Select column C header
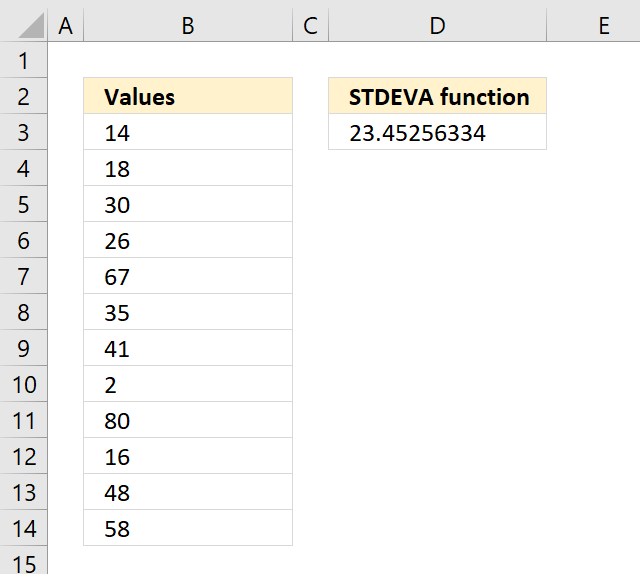The image size is (640, 574). click(311, 26)
